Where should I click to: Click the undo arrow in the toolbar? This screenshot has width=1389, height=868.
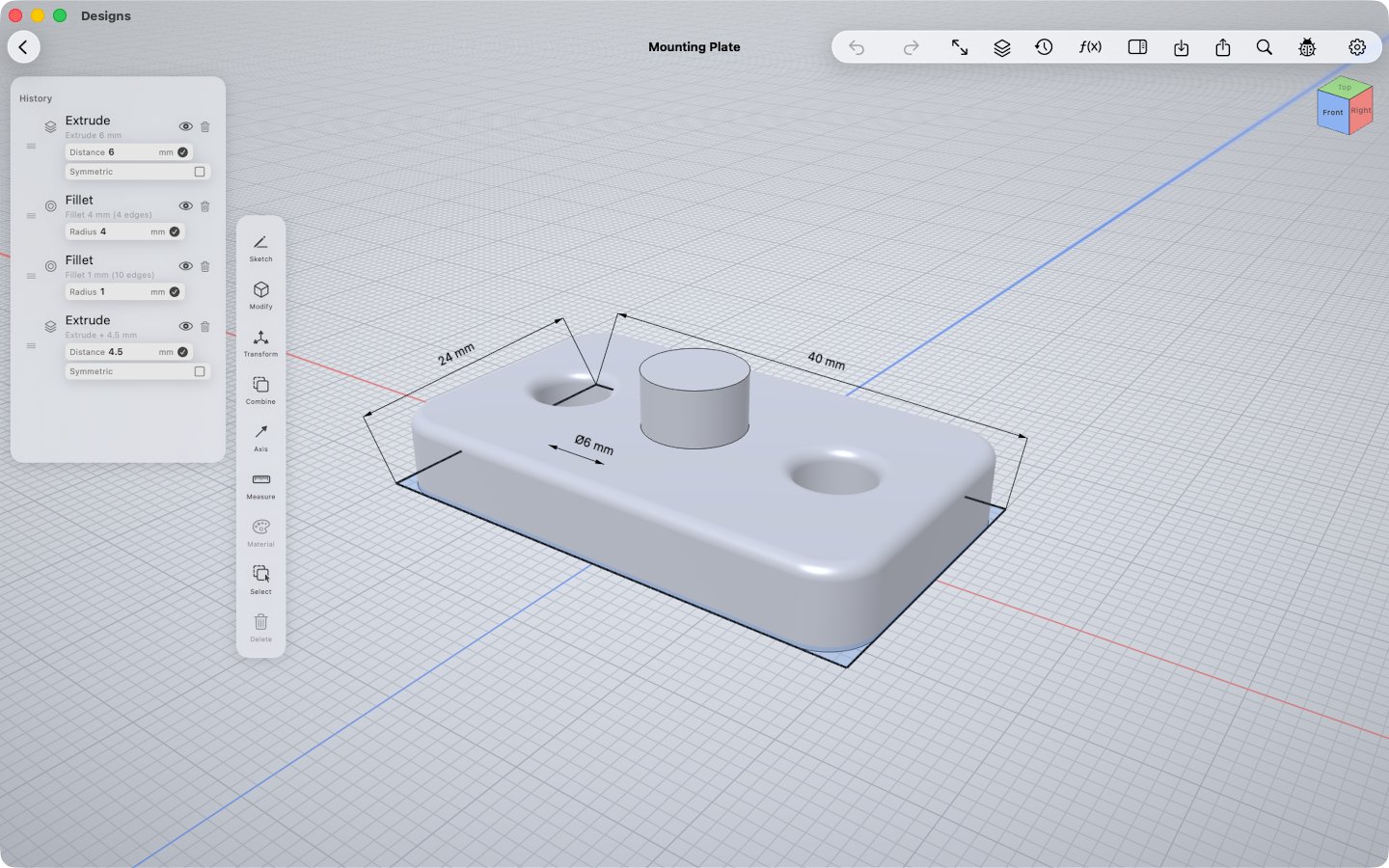point(857,47)
